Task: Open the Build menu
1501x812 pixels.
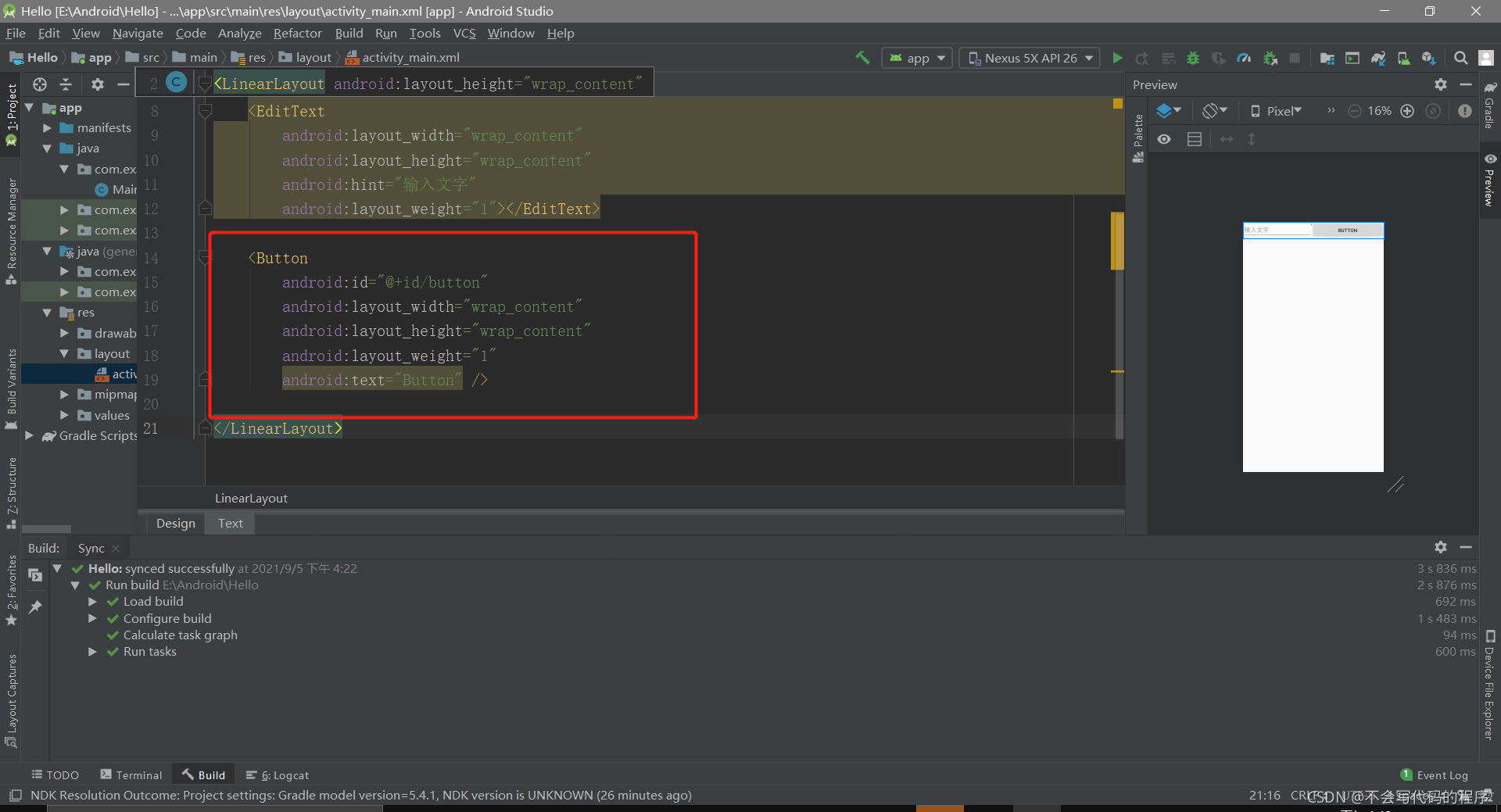Action: coord(349,33)
